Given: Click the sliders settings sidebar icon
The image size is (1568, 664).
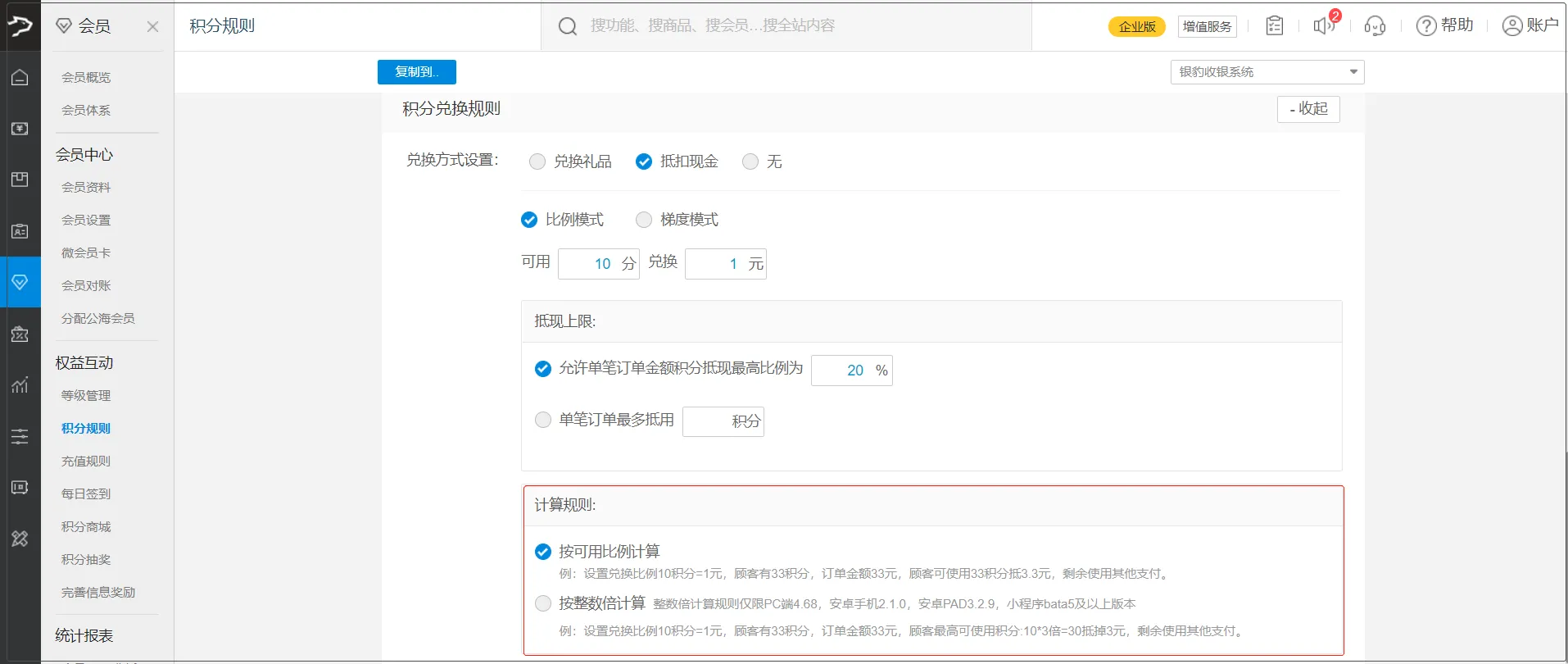Looking at the screenshot, I should point(20,436).
